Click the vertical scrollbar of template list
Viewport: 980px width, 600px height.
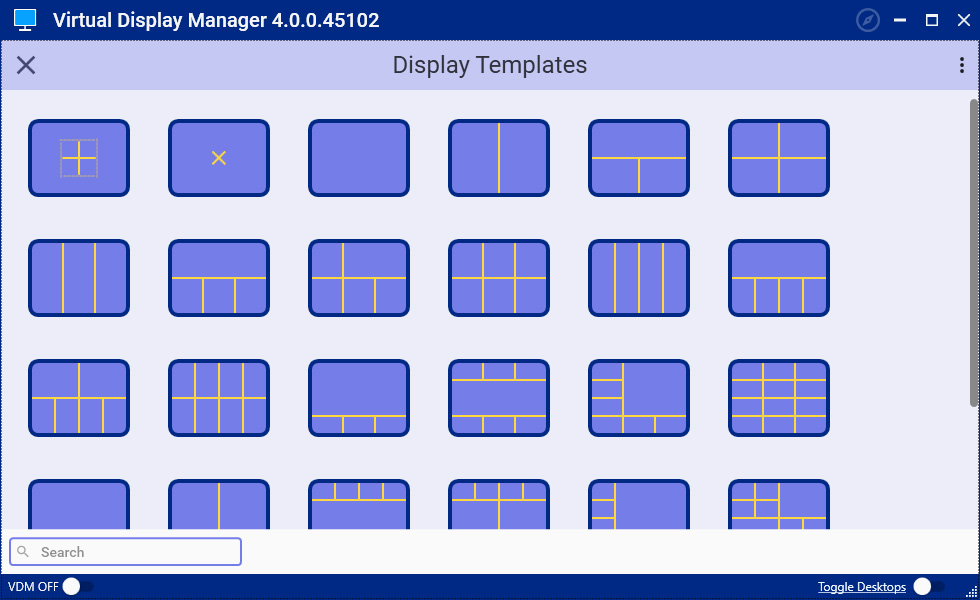coord(974,250)
